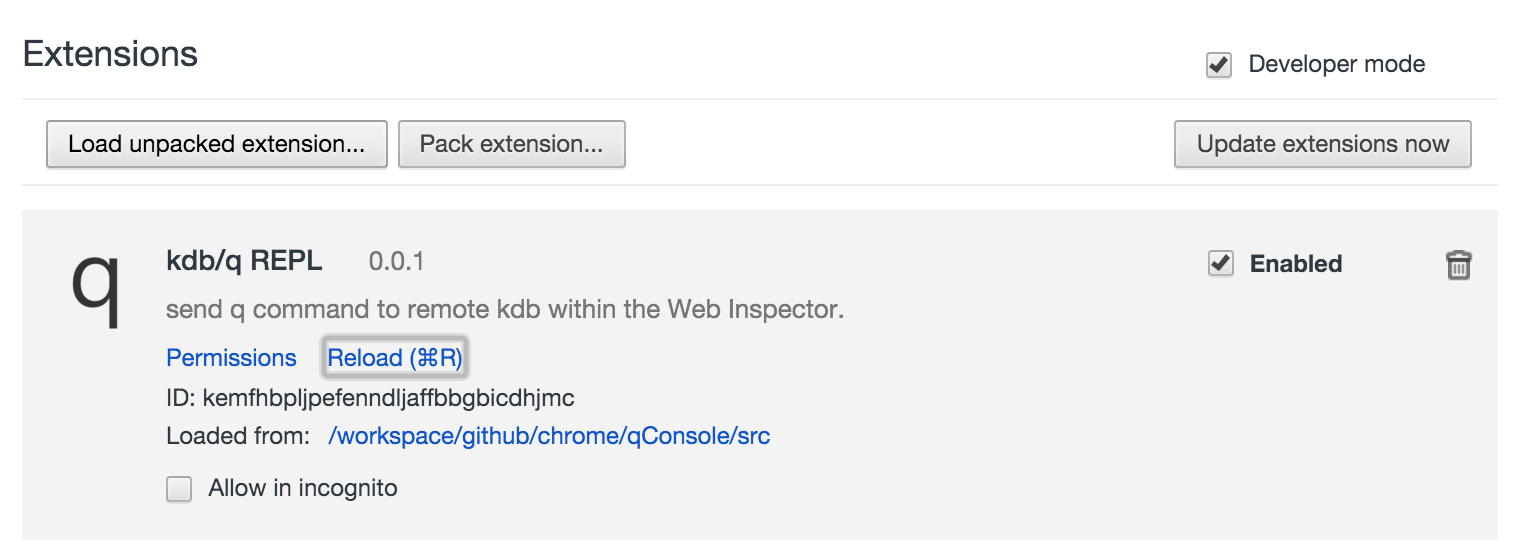This screenshot has height=556, width=1524.
Task: Click the Pack extension button
Action: pos(511,144)
